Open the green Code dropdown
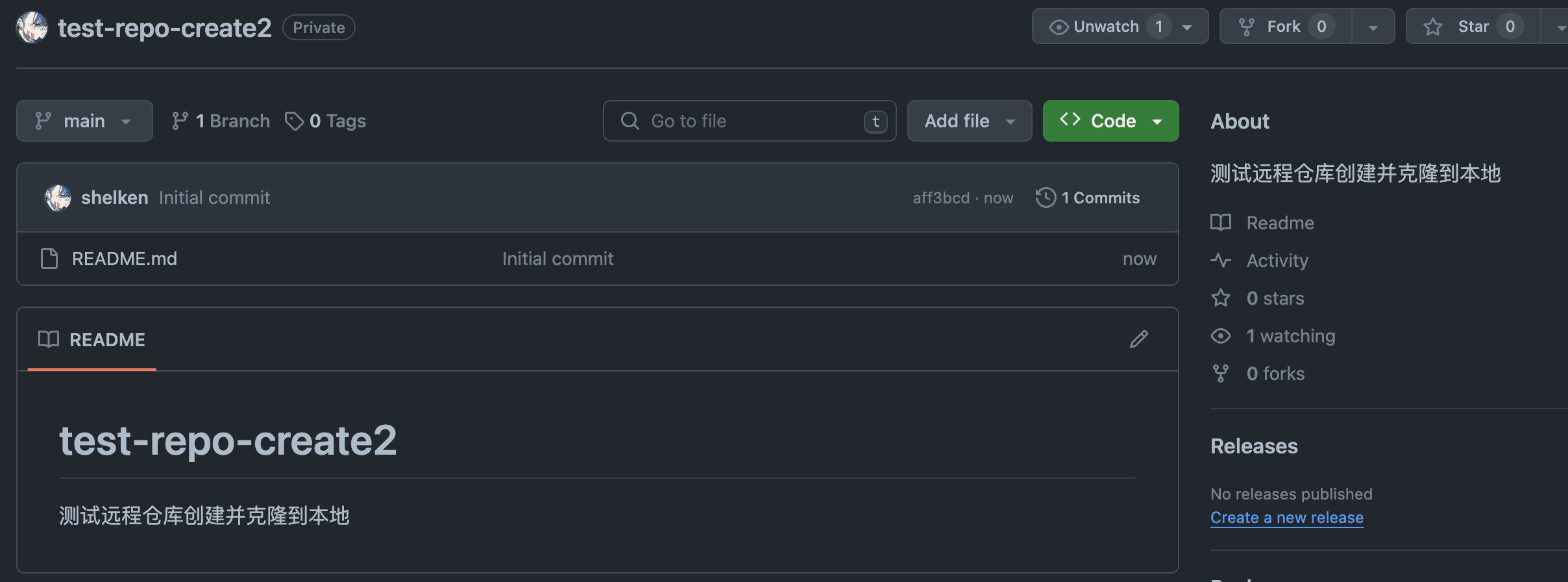The width and height of the screenshot is (1568, 582). (x=1110, y=121)
